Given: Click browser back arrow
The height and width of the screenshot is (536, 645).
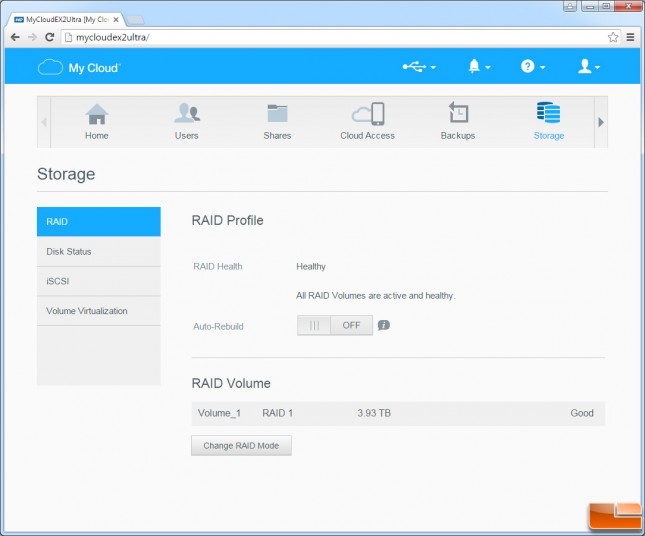Looking at the screenshot, I should coord(15,37).
